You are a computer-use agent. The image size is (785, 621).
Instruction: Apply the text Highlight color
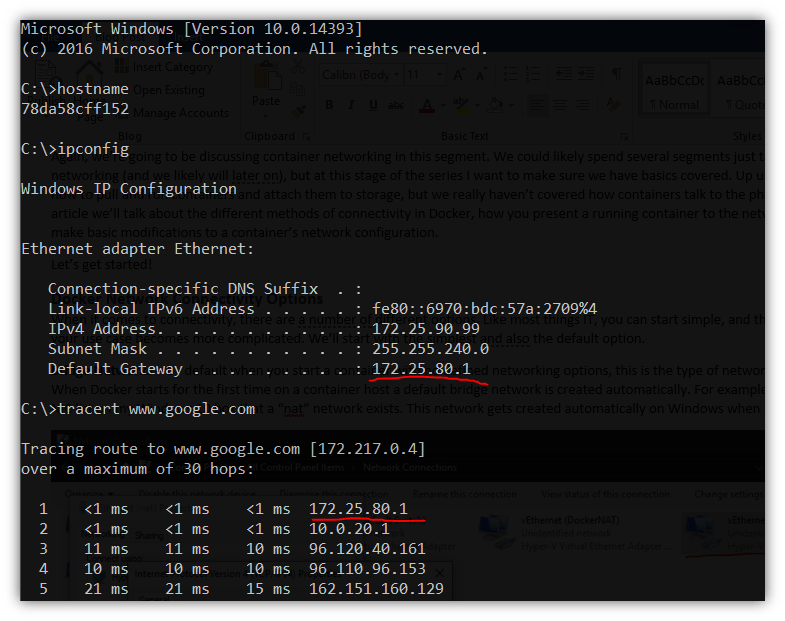tap(460, 105)
